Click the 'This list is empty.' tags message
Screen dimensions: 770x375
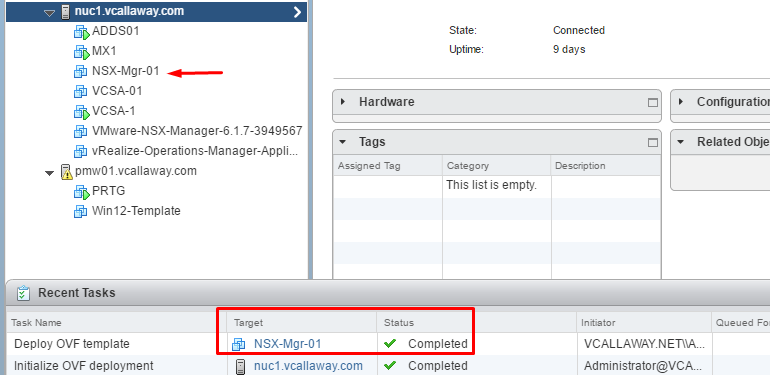click(x=492, y=185)
